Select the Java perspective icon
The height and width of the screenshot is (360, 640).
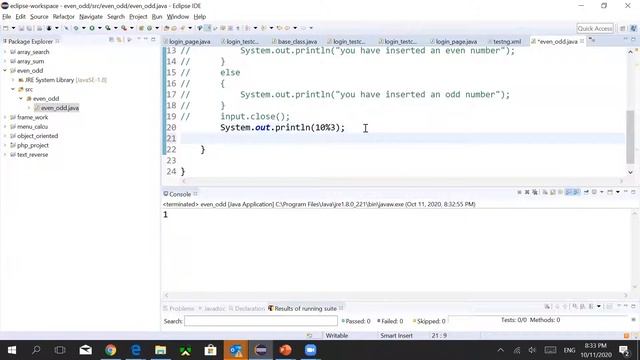(633, 28)
